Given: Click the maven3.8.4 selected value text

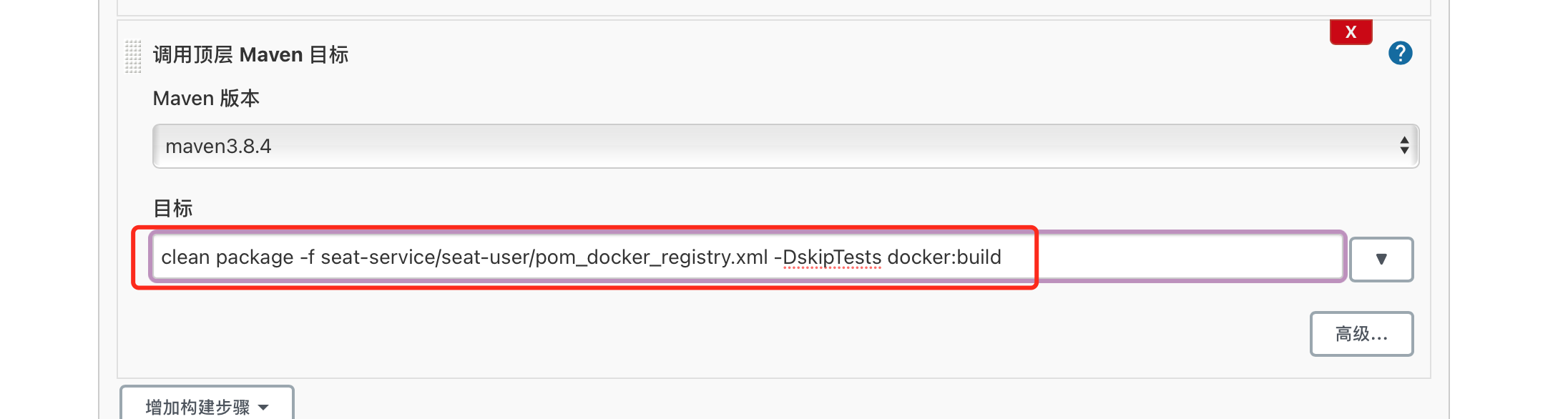Looking at the screenshot, I should coord(218,147).
